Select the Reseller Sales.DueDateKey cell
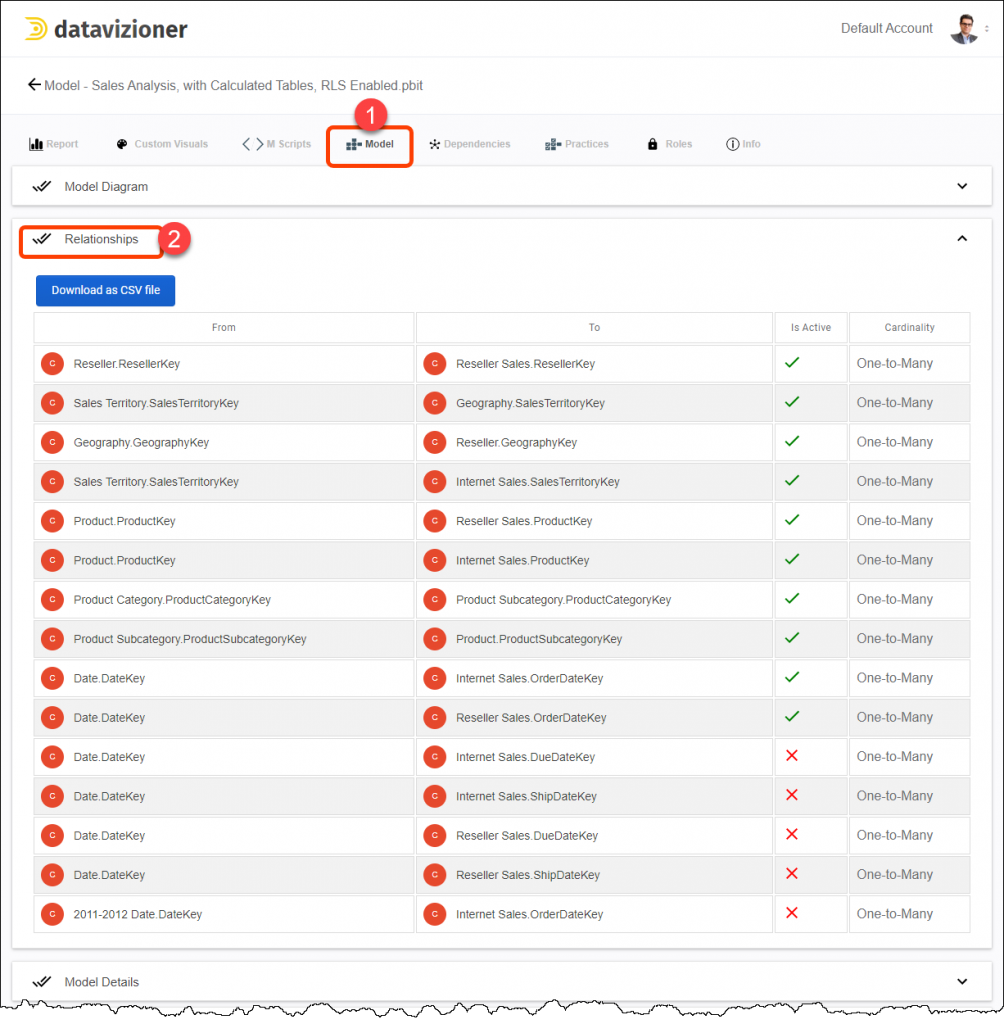The width and height of the screenshot is (1004, 1024). (594, 835)
